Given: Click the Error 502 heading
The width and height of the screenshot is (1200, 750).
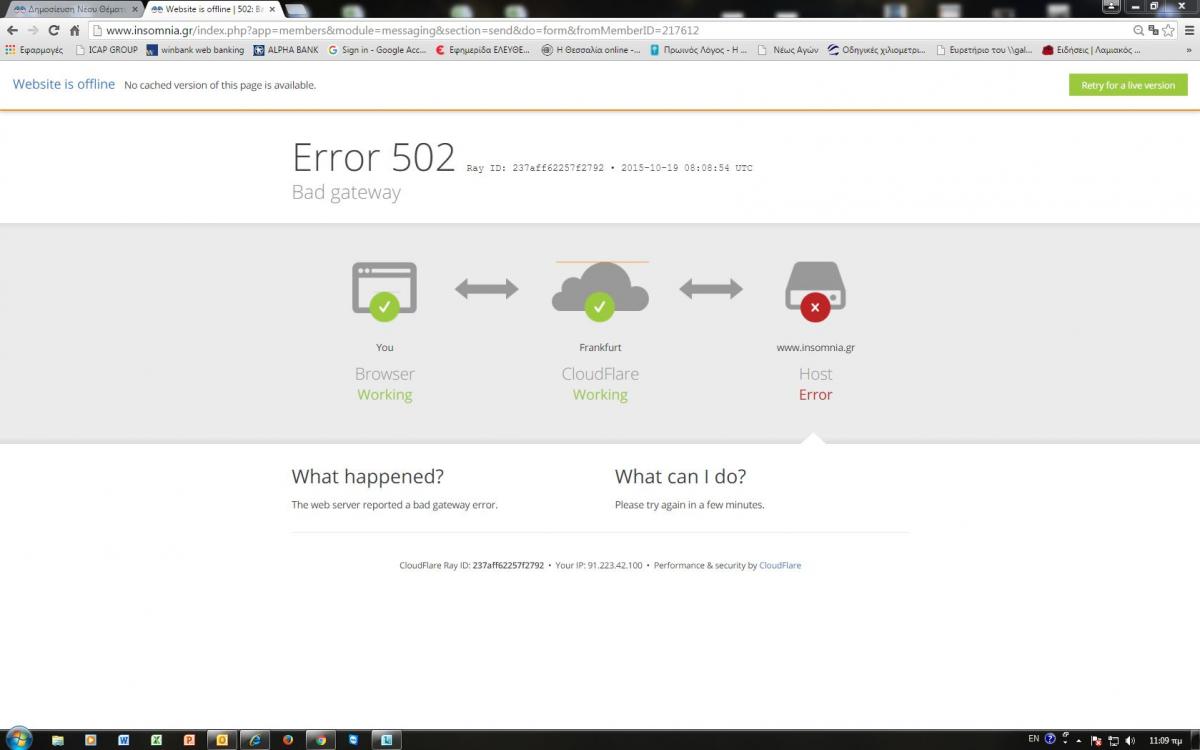Looking at the screenshot, I should [x=373, y=158].
